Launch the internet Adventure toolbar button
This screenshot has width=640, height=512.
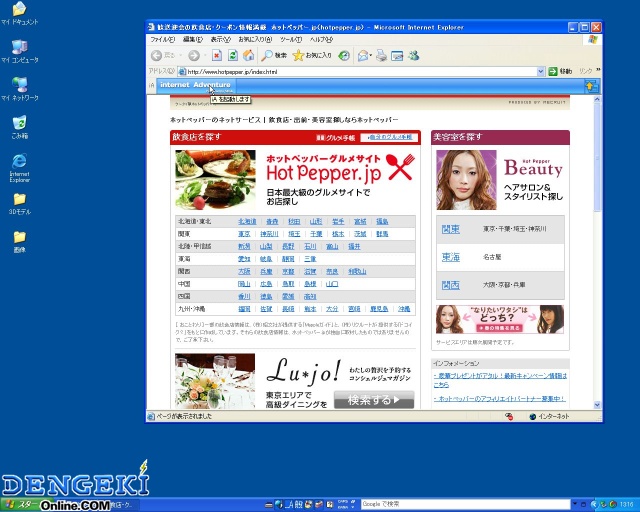[195, 85]
